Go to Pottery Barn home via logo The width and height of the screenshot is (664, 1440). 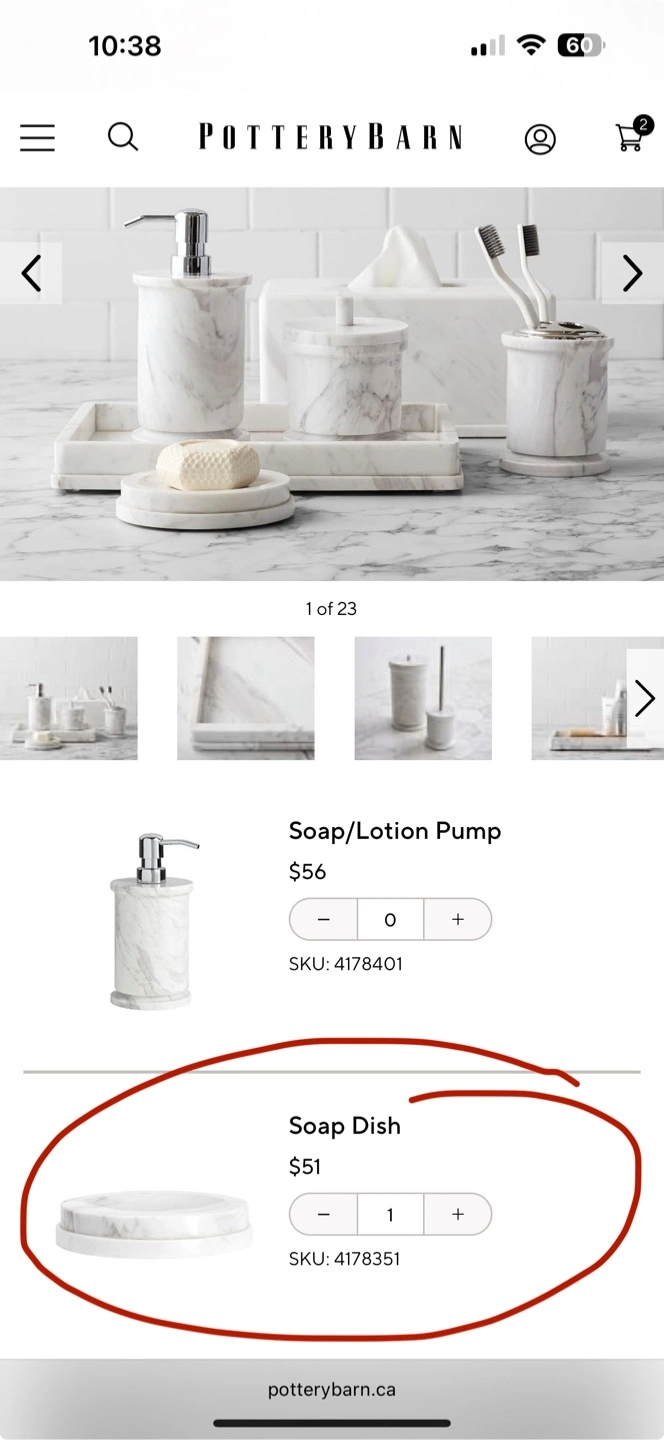tap(331, 137)
